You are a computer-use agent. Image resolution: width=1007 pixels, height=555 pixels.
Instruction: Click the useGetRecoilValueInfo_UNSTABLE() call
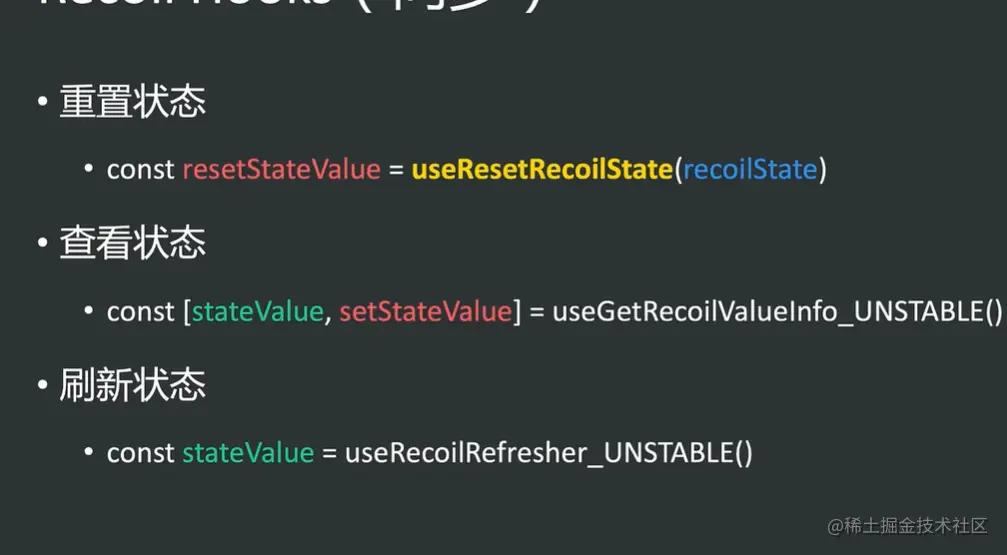pos(777,312)
